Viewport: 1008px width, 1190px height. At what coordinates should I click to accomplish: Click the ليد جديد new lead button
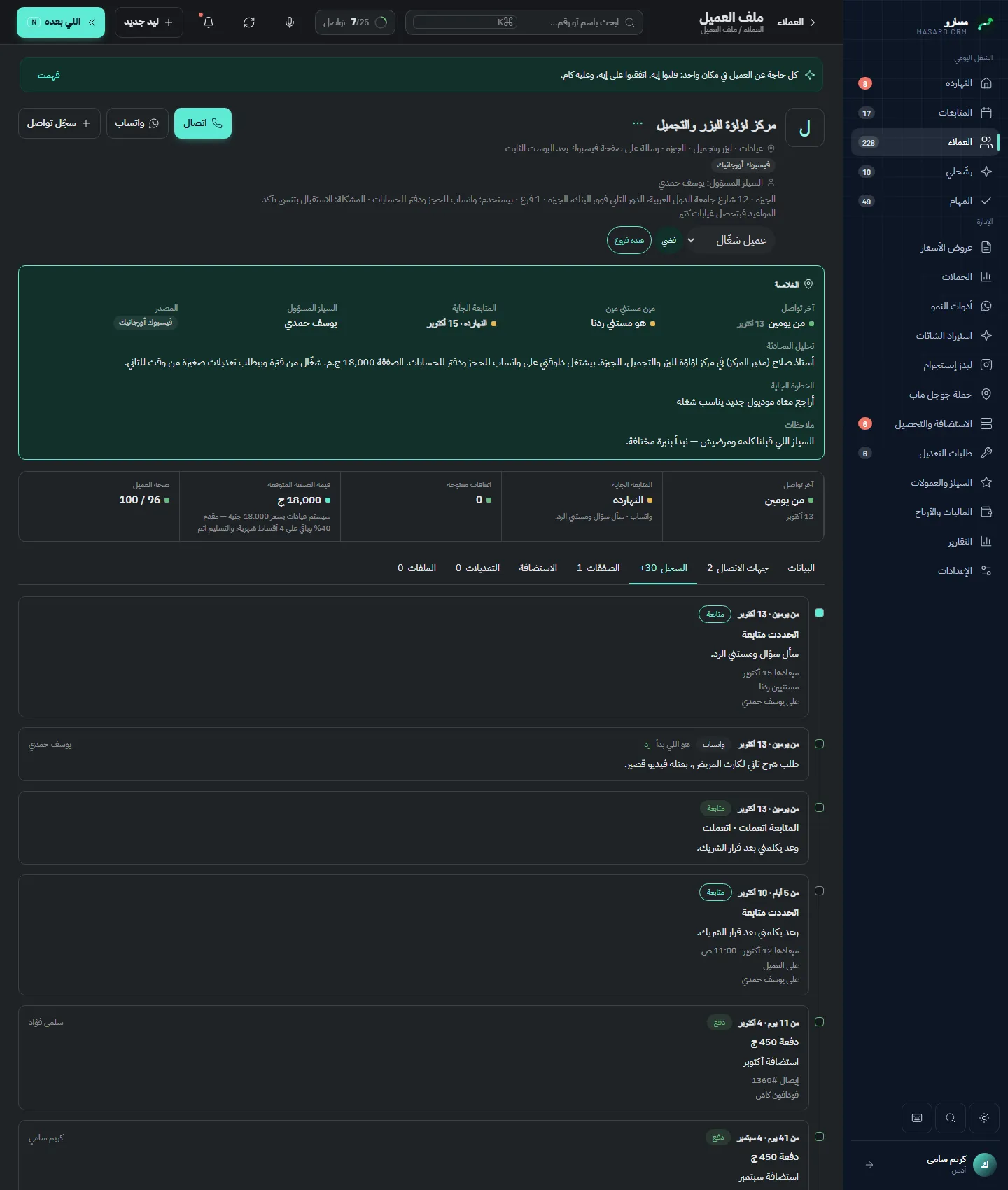point(149,22)
